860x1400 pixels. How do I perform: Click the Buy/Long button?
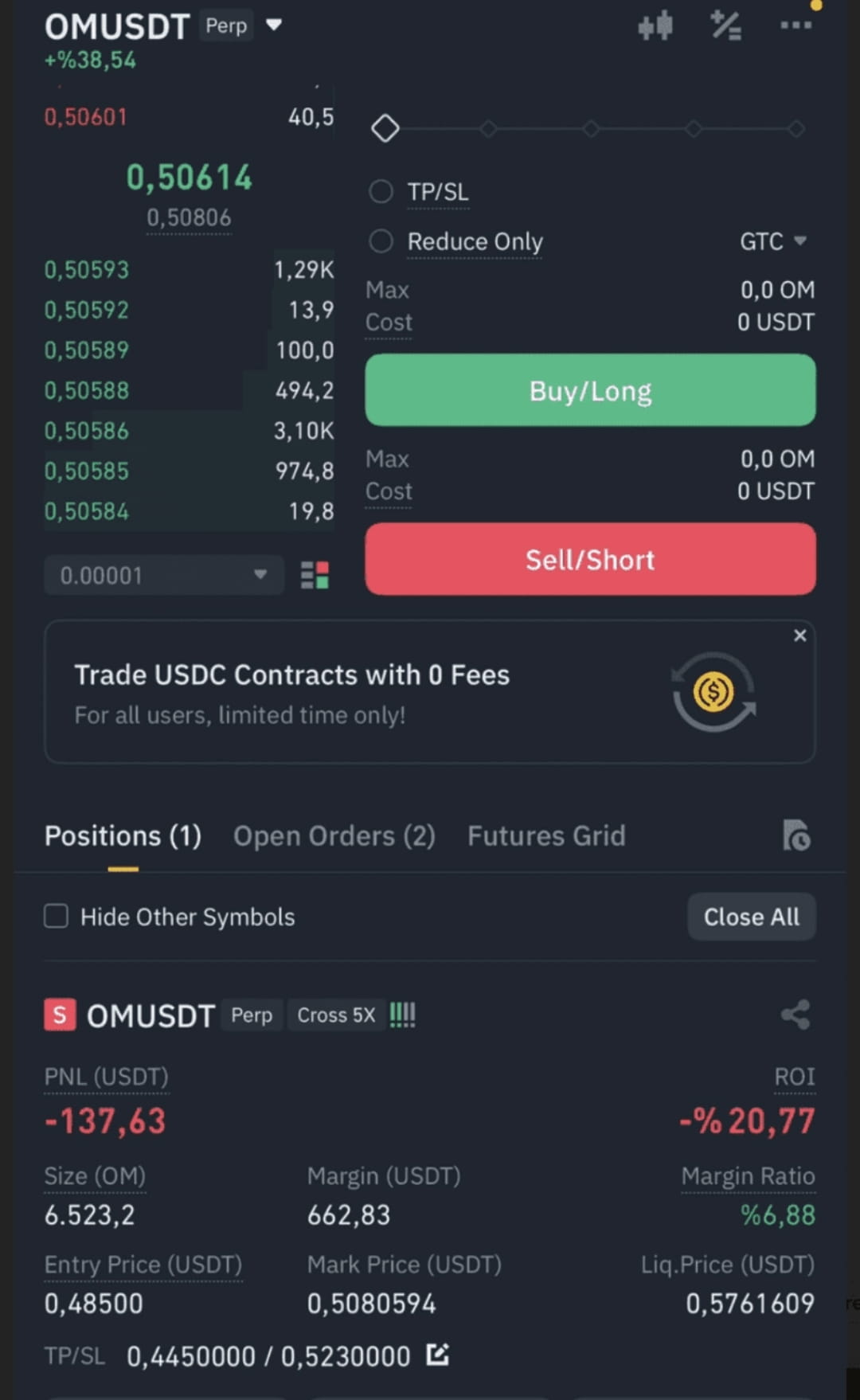pos(590,390)
